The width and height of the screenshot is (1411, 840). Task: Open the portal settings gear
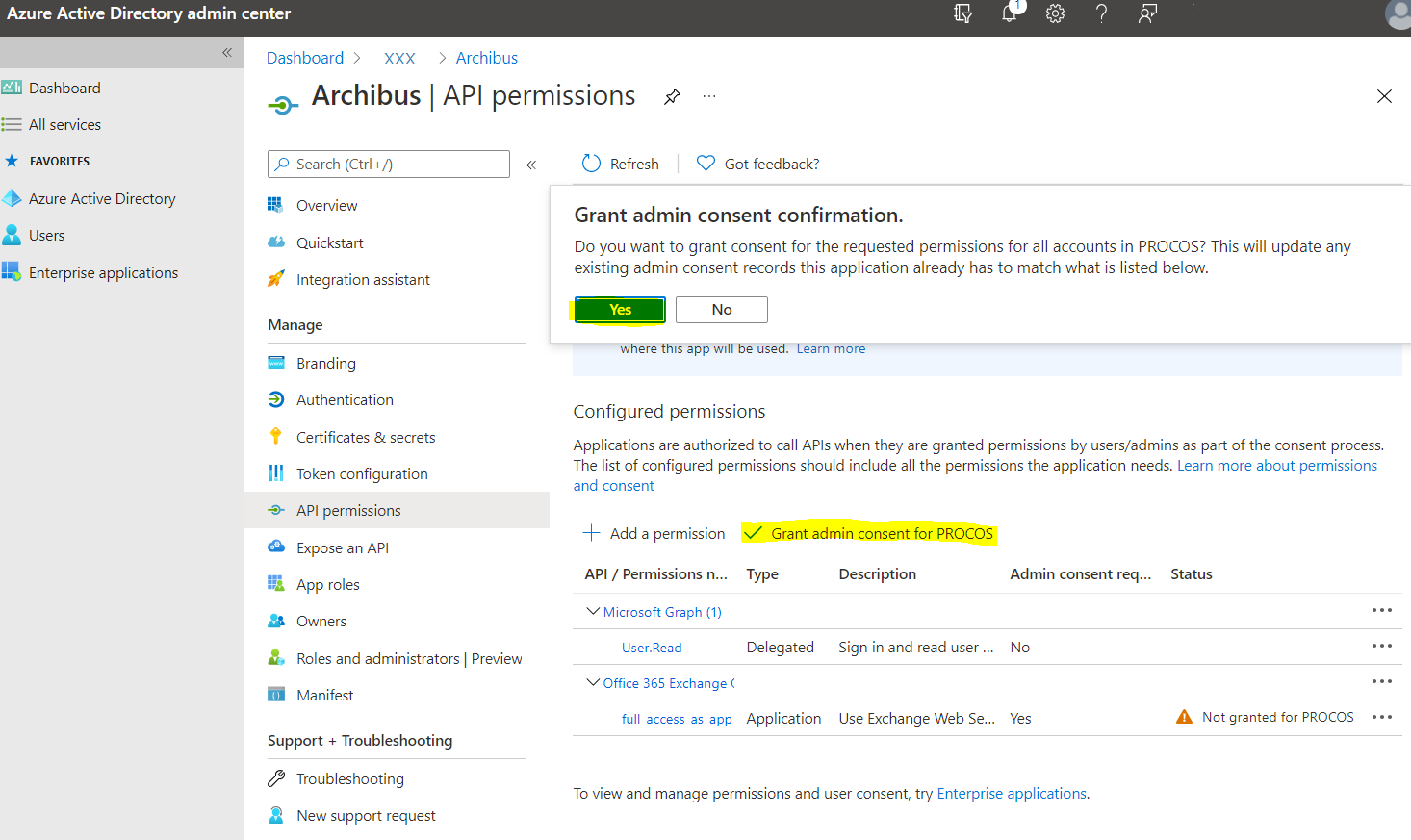pyautogui.click(x=1055, y=14)
